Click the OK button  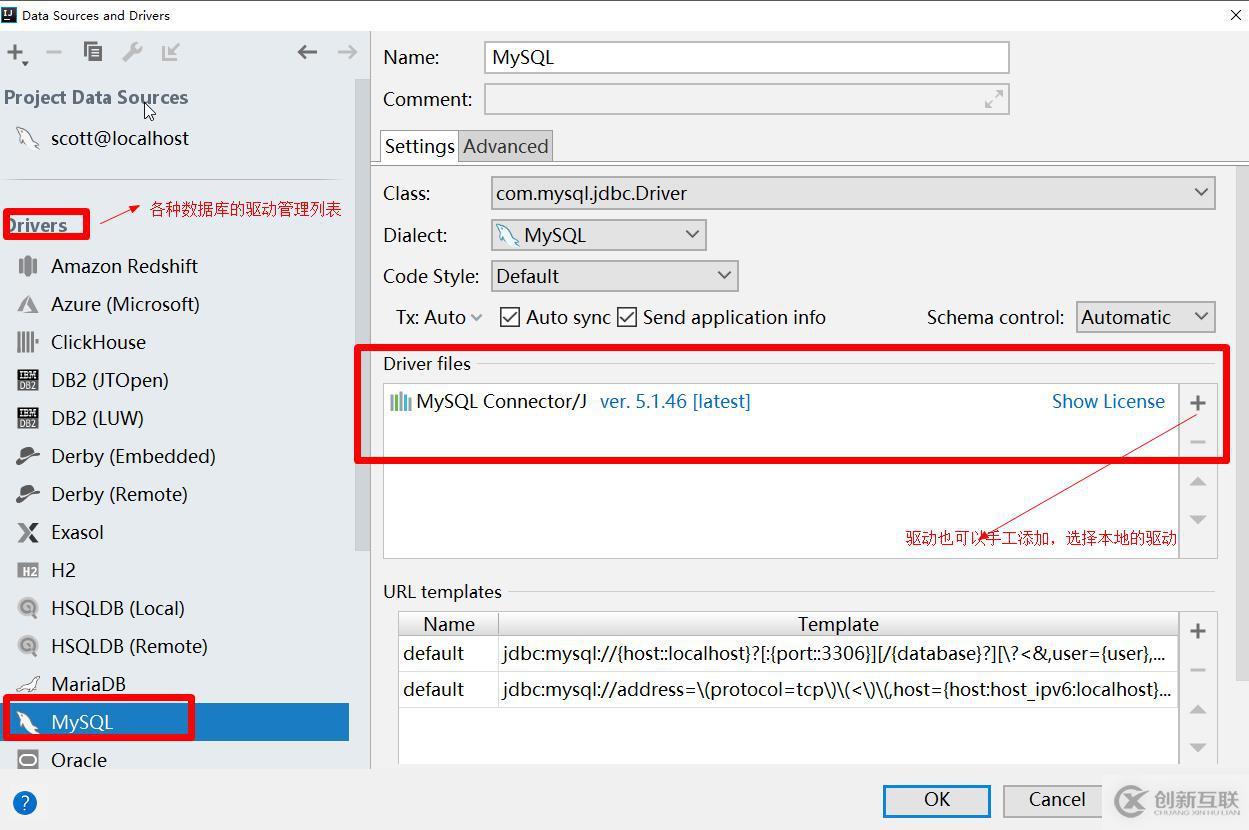click(x=937, y=800)
